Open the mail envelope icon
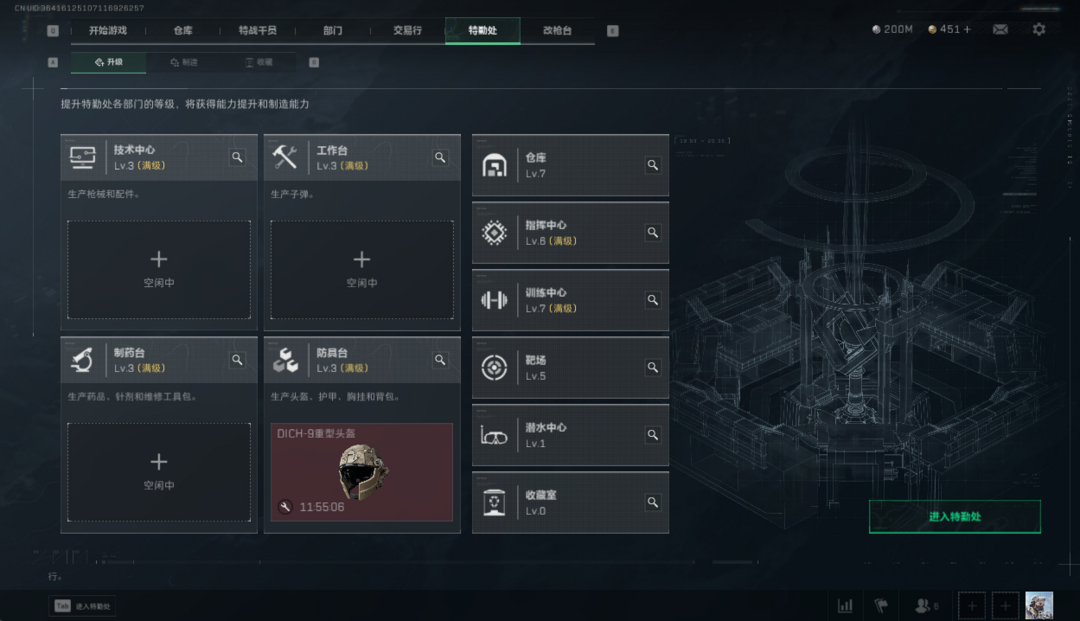Viewport: 1080px width, 621px height. pos(1000,29)
